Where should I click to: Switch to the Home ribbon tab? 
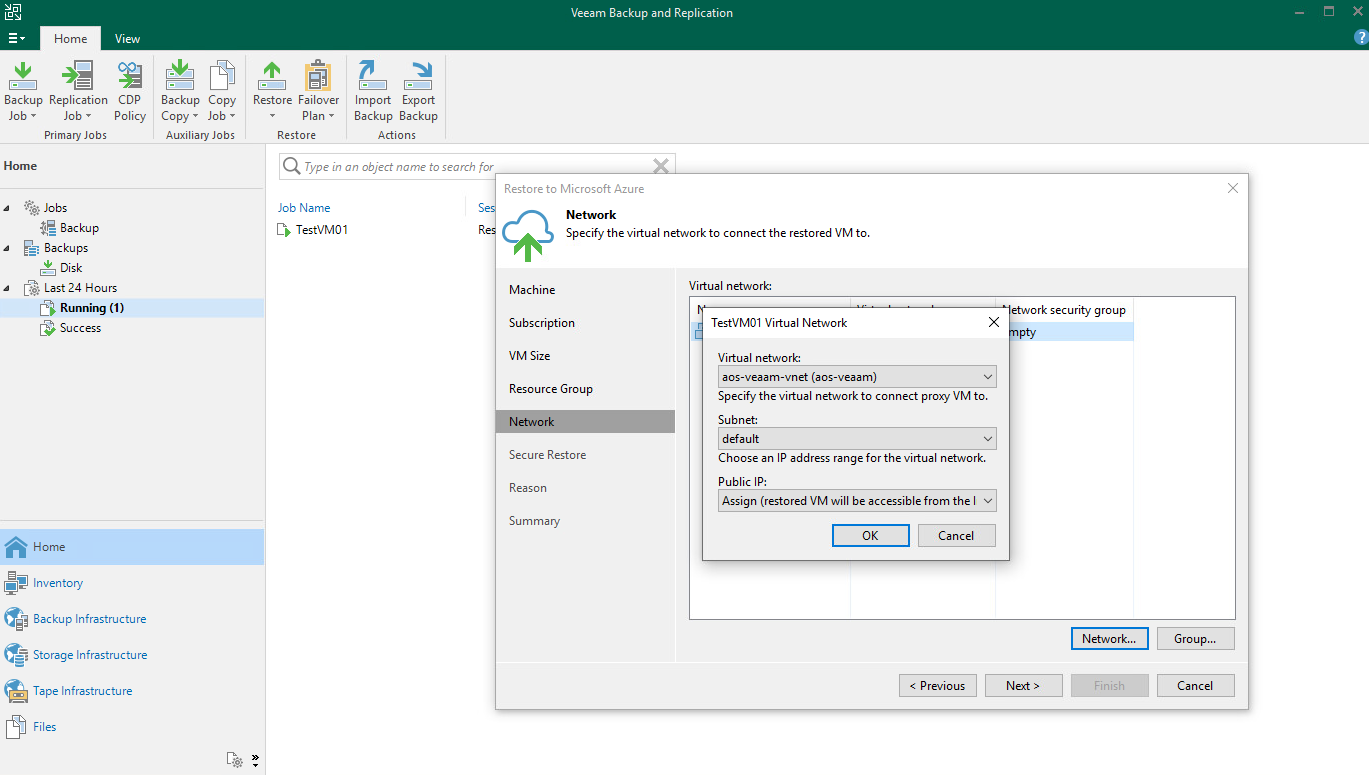pyautogui.click(x=70, y=39)
